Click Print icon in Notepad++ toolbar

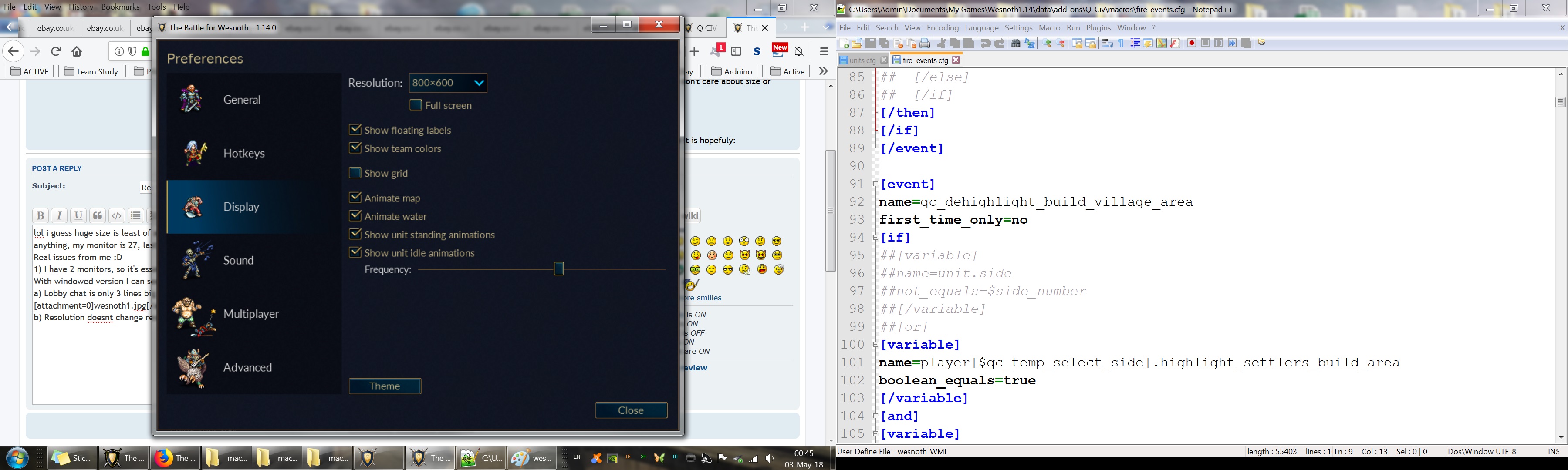tap(925, 43)
